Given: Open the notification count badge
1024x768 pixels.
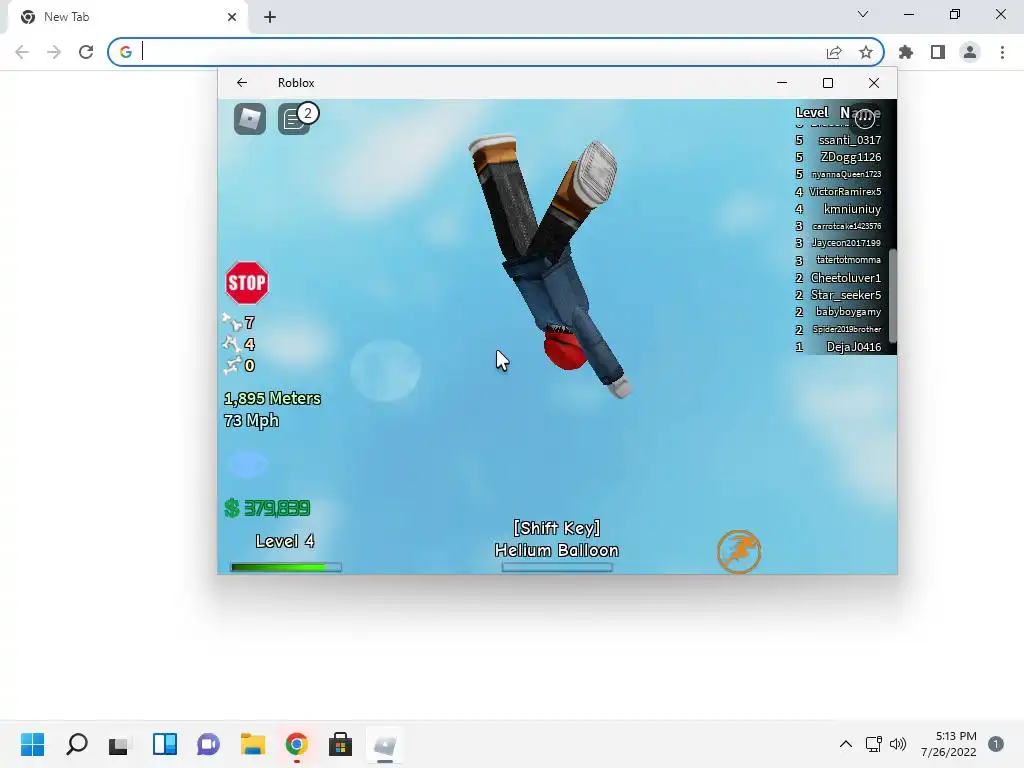Looking at the screenshot, I should pos(995,744).
